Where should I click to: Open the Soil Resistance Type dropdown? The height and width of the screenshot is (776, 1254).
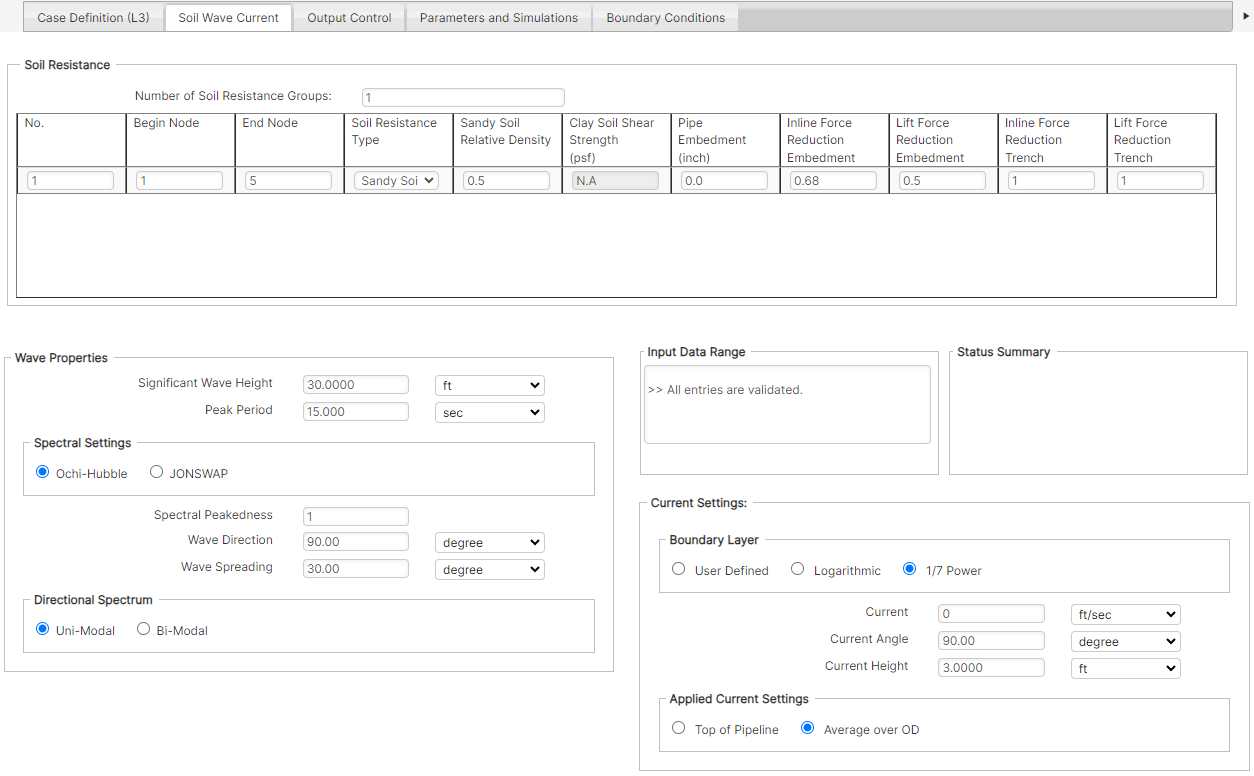[396, 180]
